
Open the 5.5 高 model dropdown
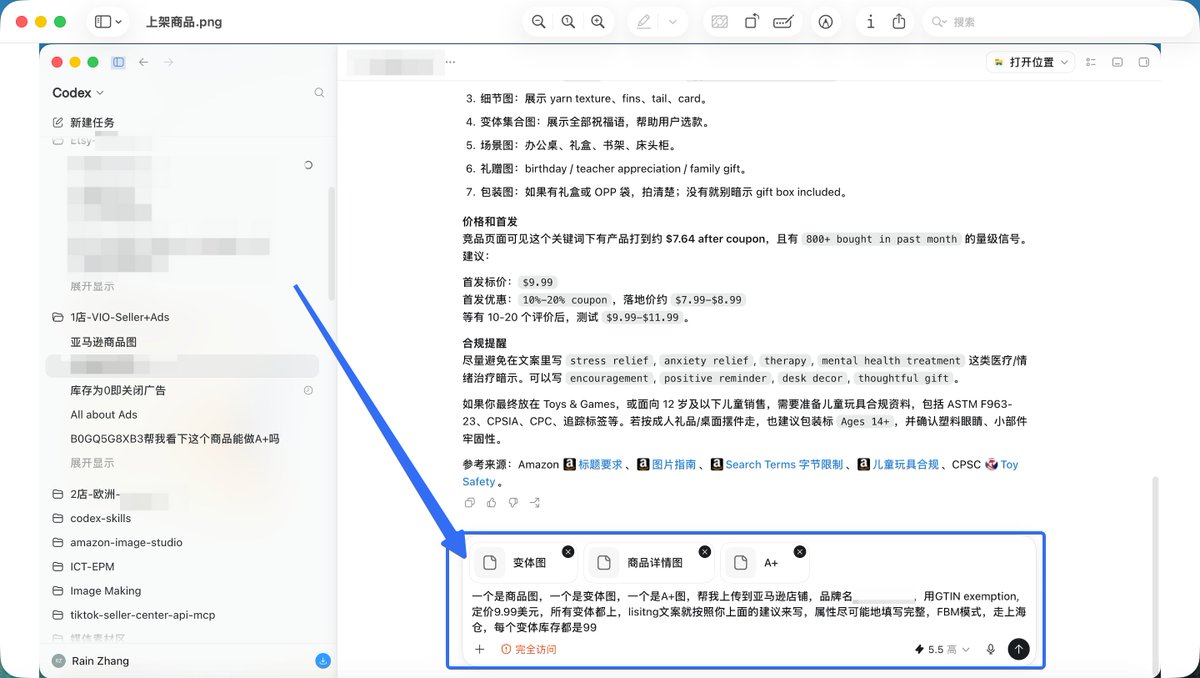tap(942, 649)
